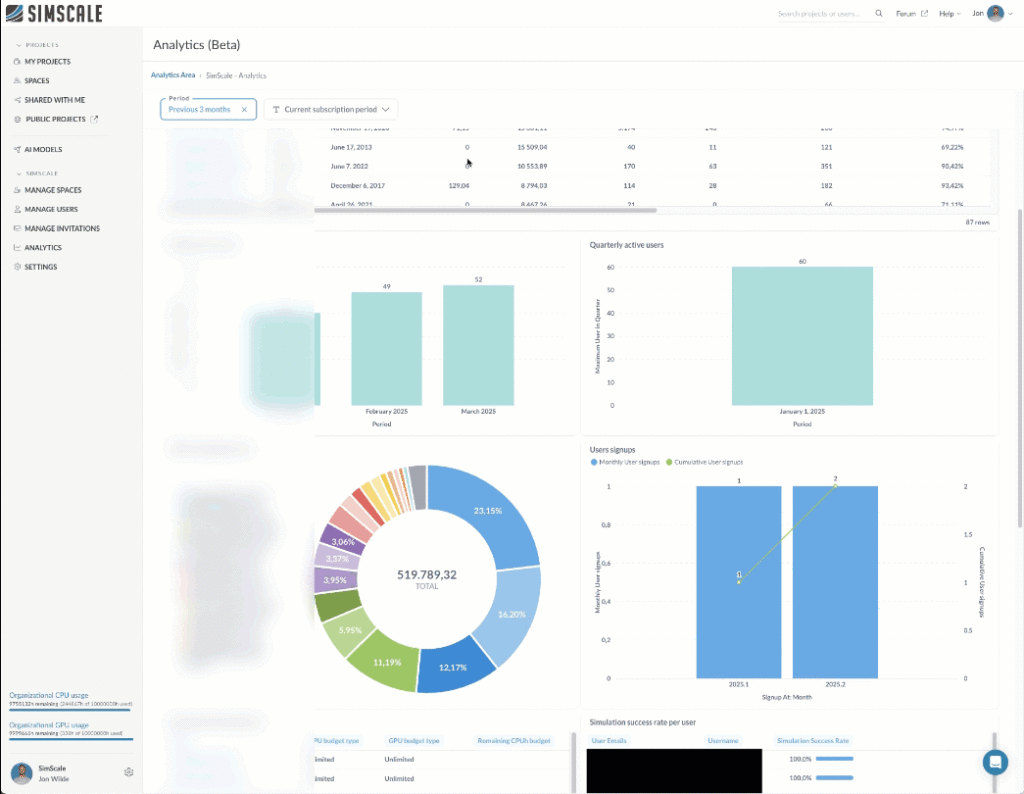Screen dimensions: 1024x794
Task: Click the AI Models sidebar icon
Action: 16,150
